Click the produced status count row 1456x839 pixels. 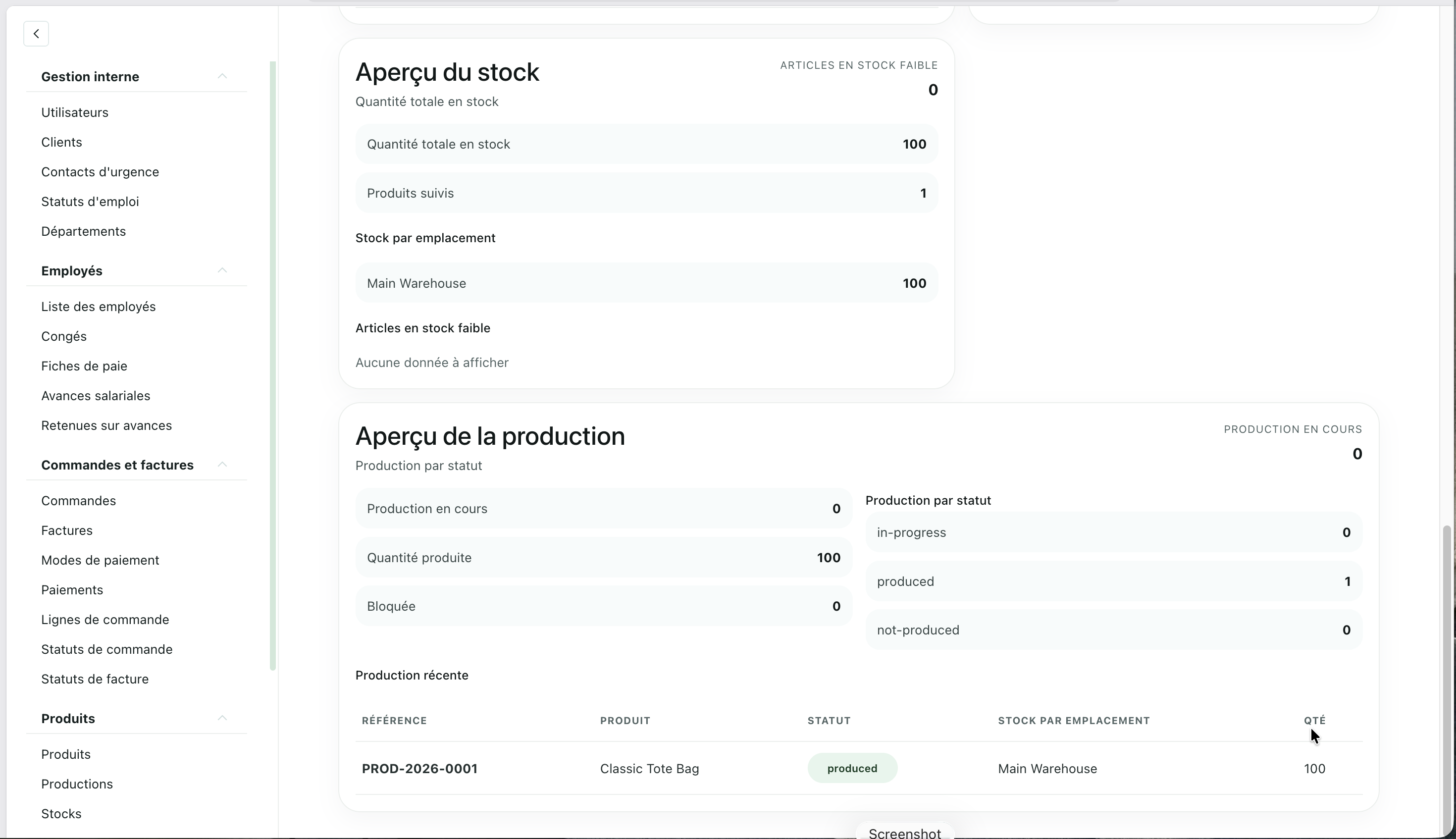1113,581
